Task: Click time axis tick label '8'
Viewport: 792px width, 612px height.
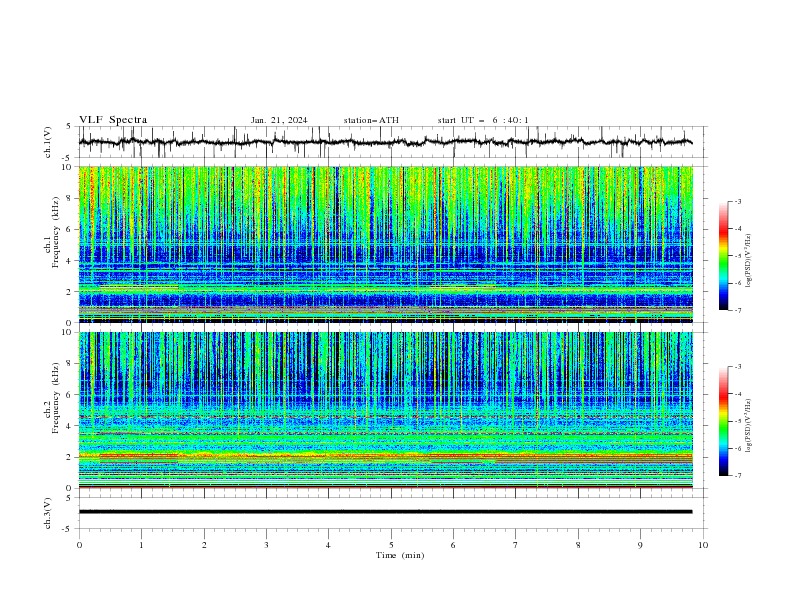Action: [x=578, y=545]
